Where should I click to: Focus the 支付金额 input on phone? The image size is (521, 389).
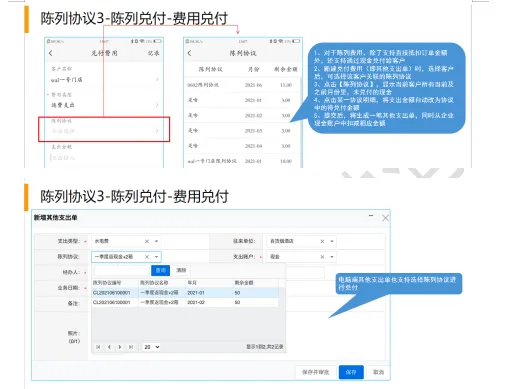(x=104, y=158)
